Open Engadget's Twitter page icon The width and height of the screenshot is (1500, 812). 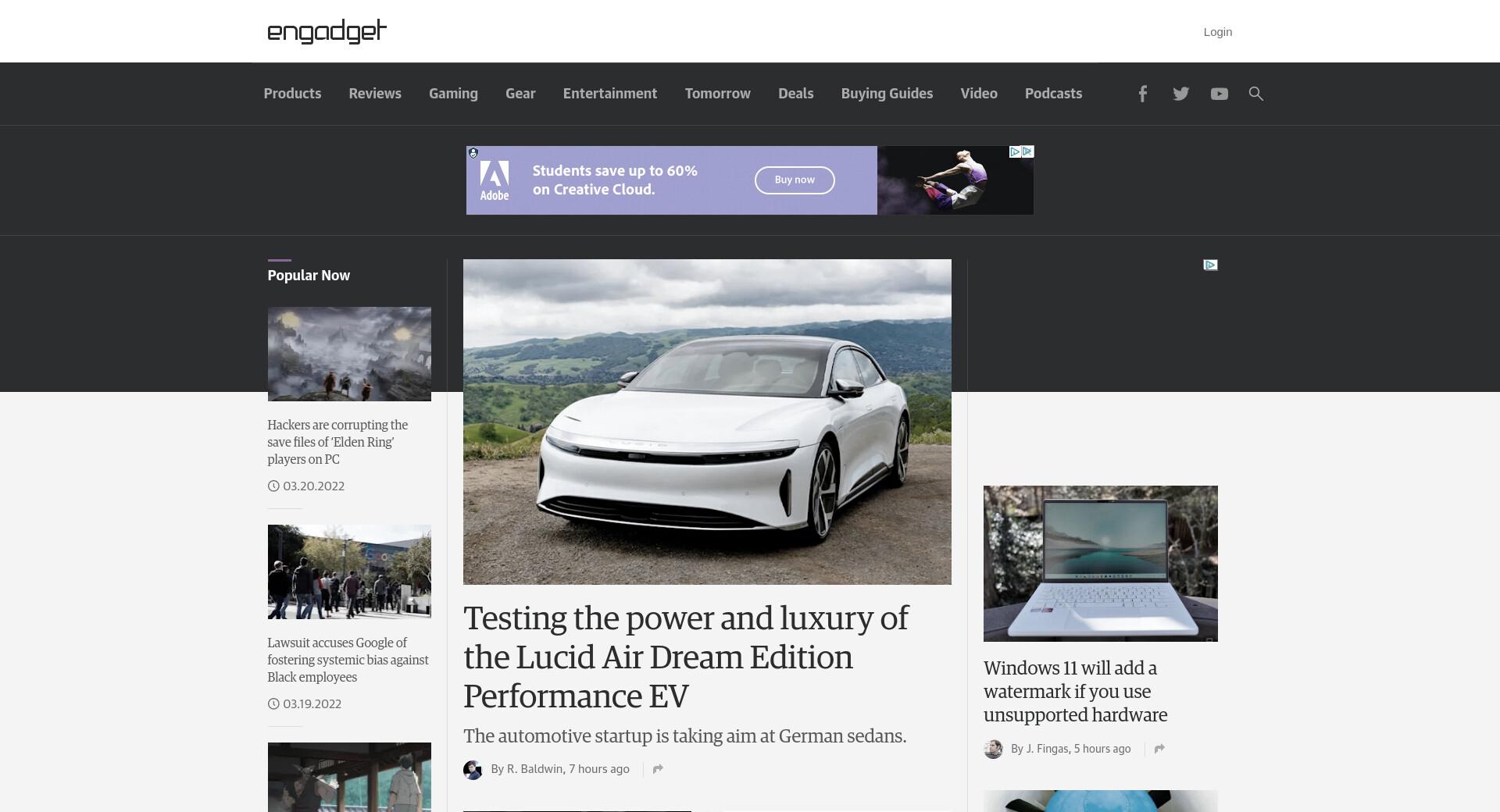pos(1180,94)
